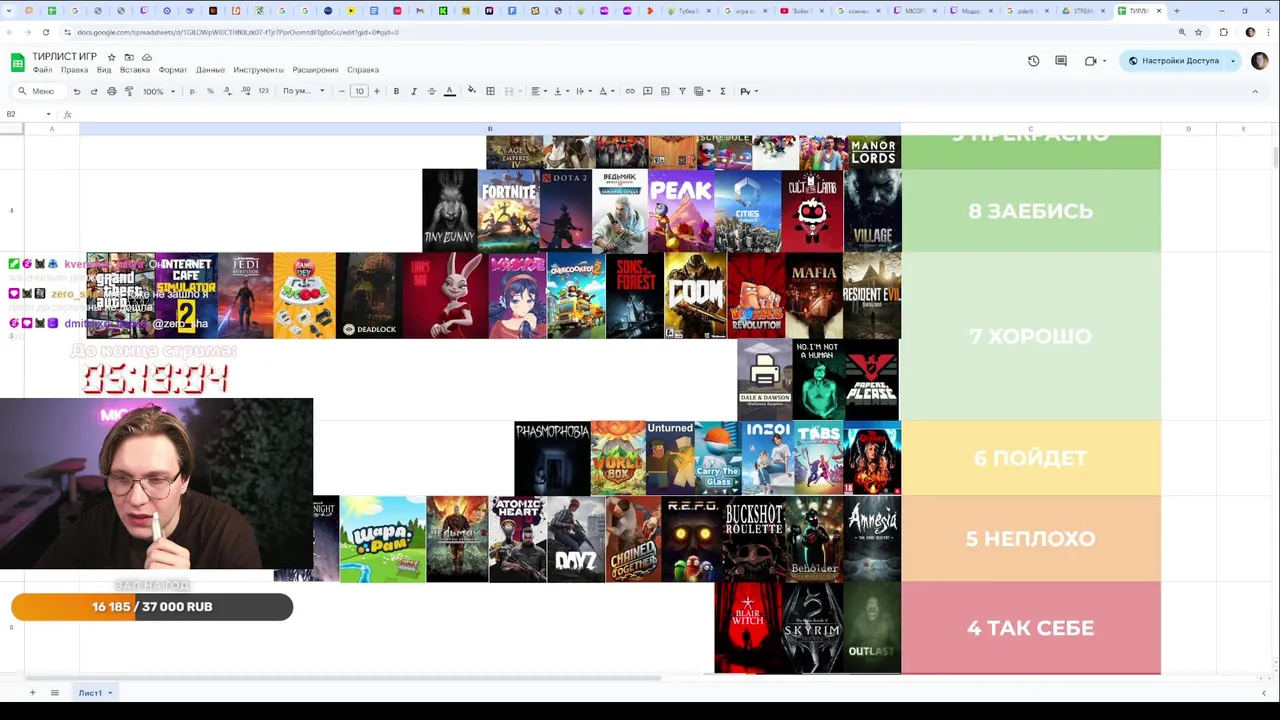Undo the last action in toolbar
Image resolution: width=1280 pixels, height=720 pixels.
77,91
